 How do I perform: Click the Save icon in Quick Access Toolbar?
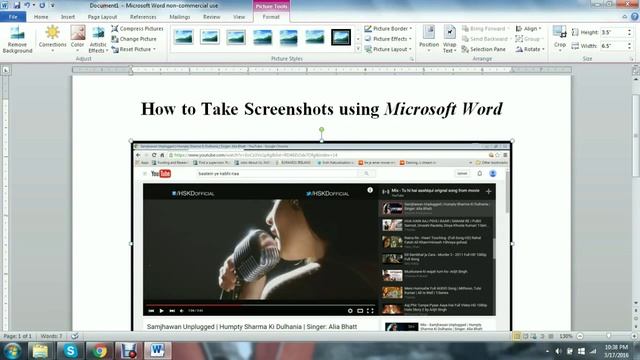[17, 5]
